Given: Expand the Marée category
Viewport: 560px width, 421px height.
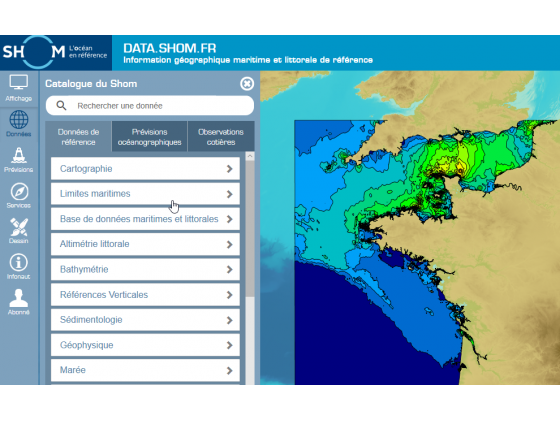Looking at the screenshot, I should click(x=145, y=370).
